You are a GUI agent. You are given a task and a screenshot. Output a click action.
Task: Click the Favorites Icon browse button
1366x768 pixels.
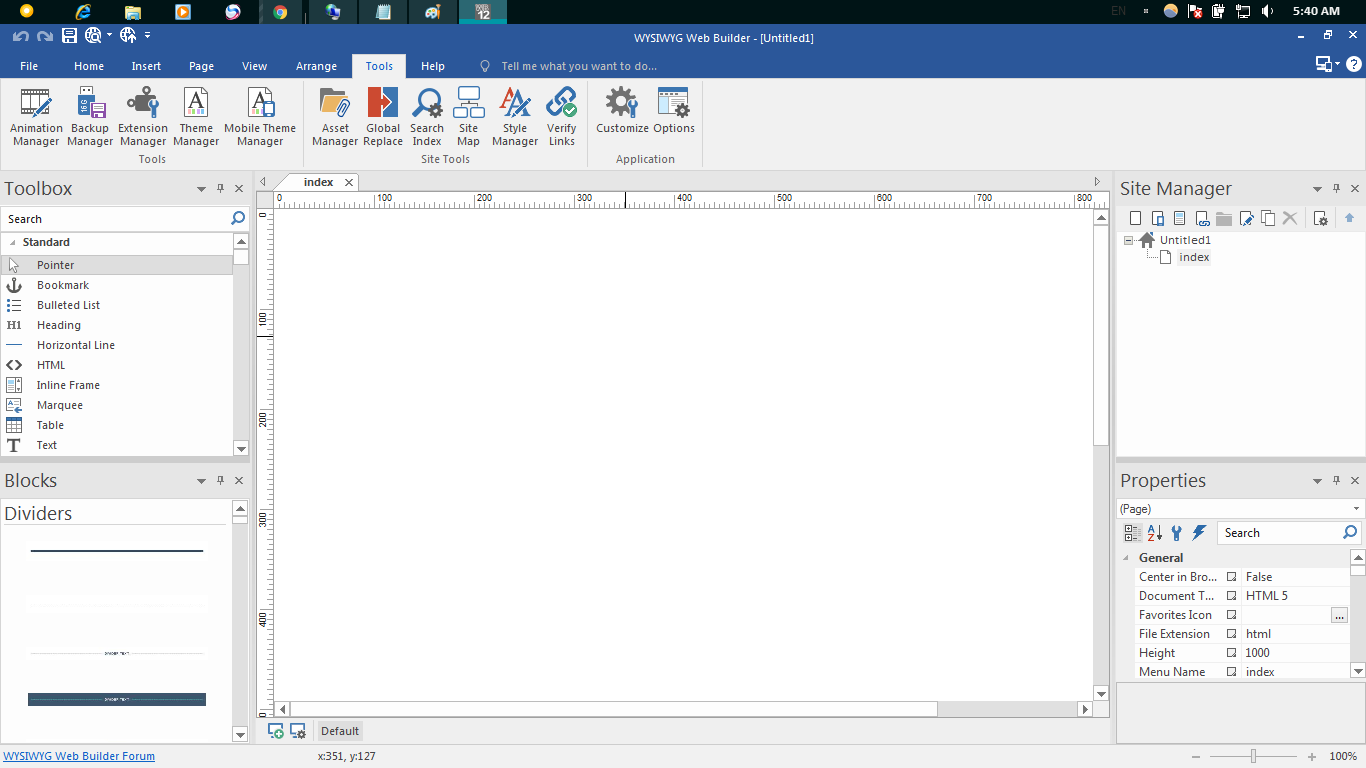1339,615
